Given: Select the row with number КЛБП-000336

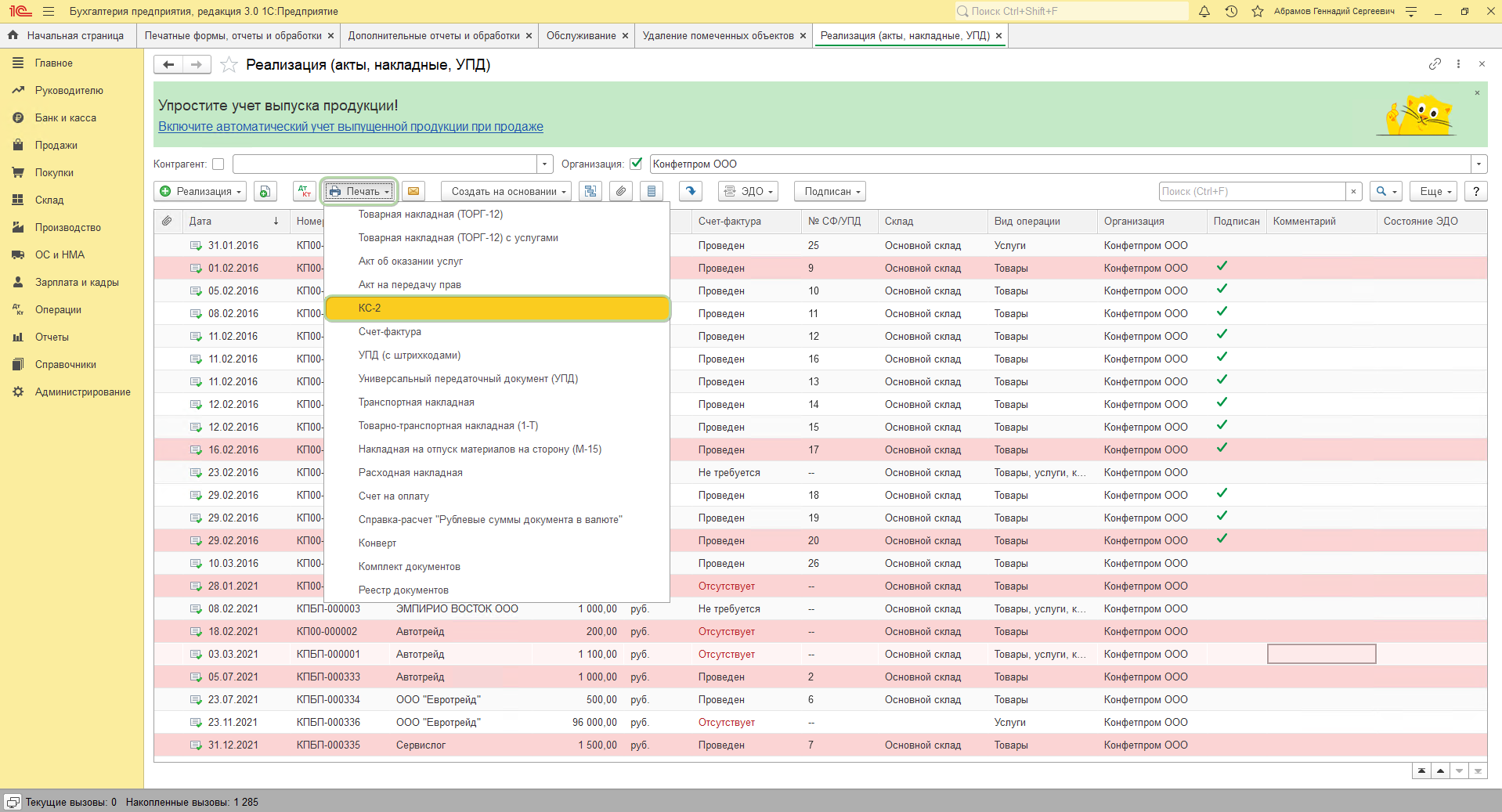Looking at the screenshot, I should pyautogui.click(x=820, y=723).
